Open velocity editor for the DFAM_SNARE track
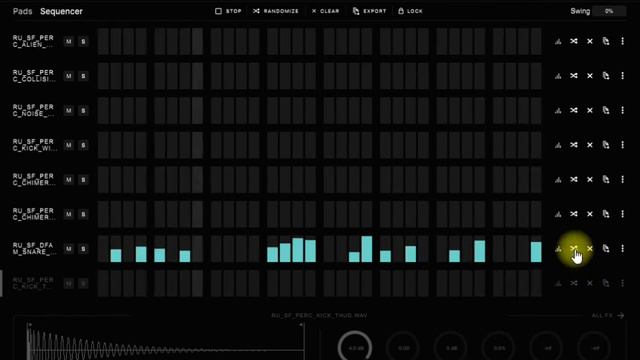The height and width of the screenshot is (360, 640). coord(558,249)
